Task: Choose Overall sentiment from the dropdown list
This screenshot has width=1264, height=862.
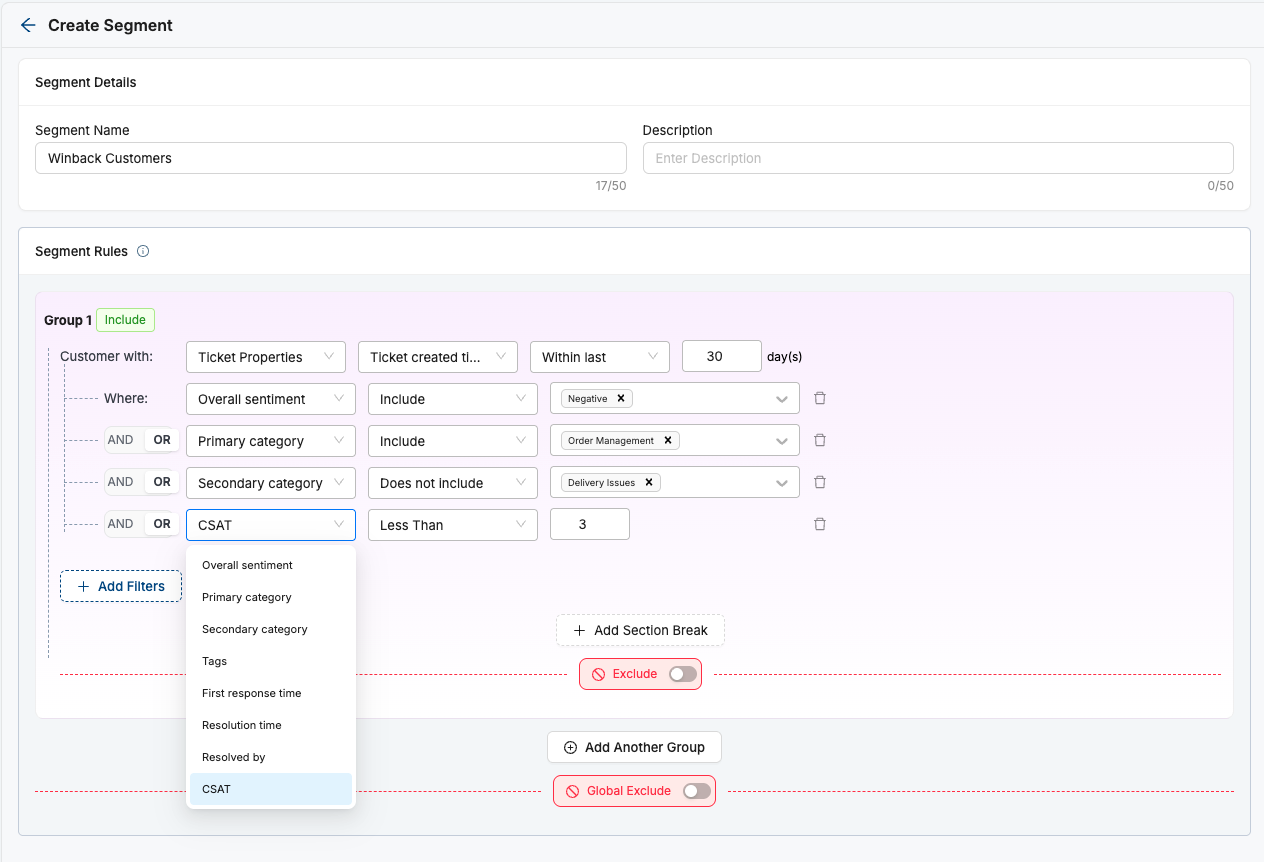Action: pos(271,565)
